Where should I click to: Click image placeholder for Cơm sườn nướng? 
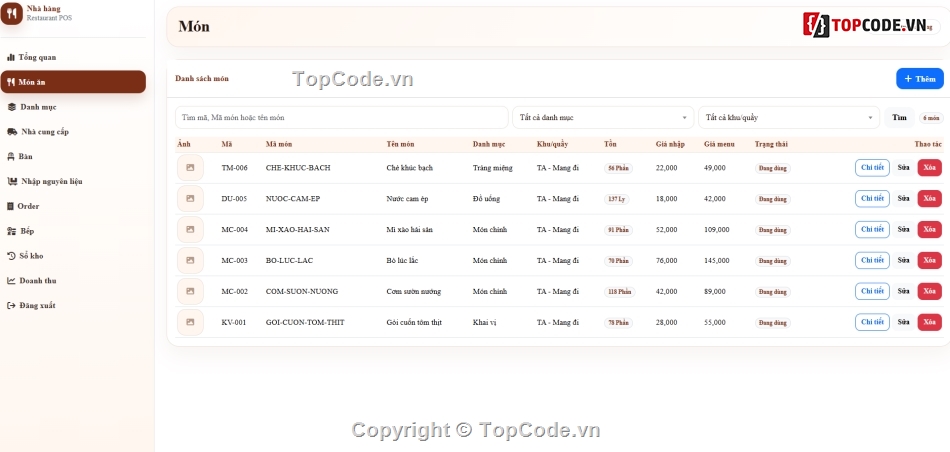190,291
